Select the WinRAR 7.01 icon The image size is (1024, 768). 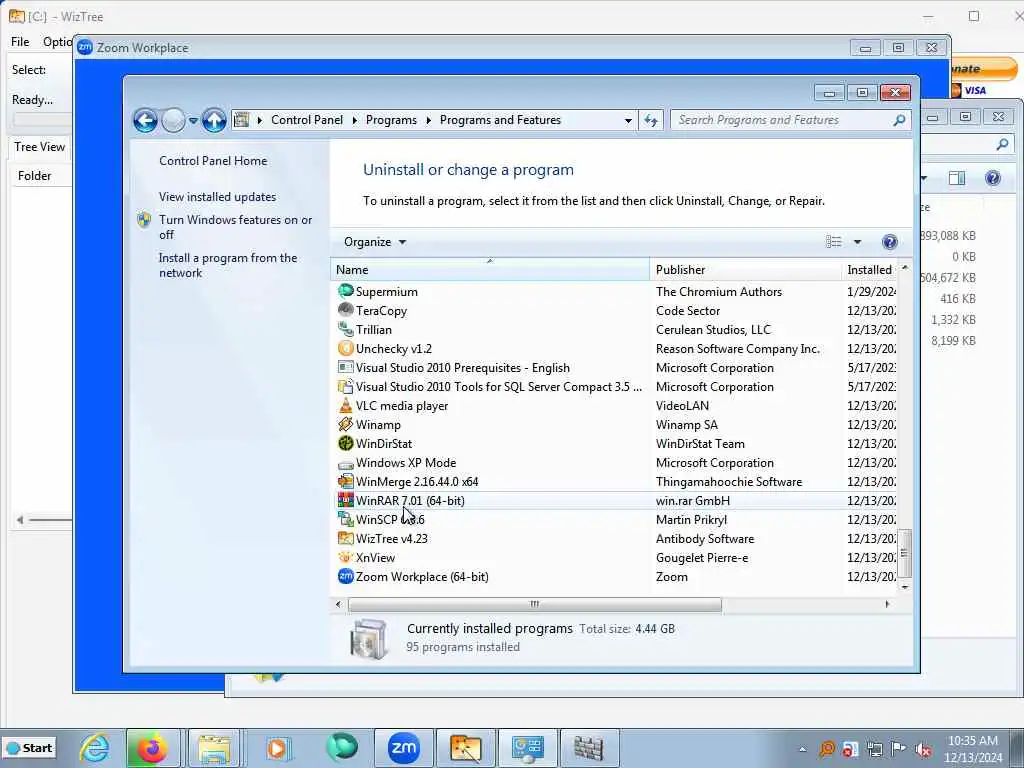pyautogui.click(x=345, y=500)
